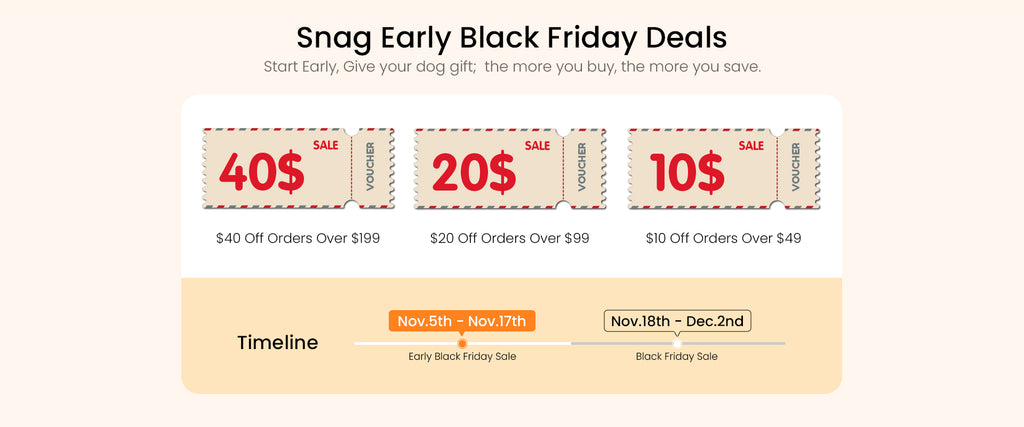Click the VOUCHER stub on 20$ coupon

[582, 167]
